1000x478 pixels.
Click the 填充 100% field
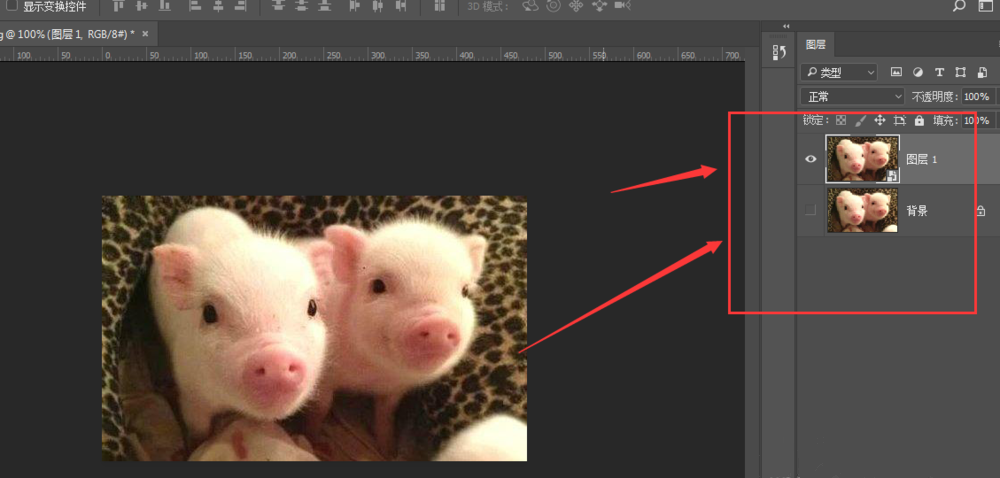(x=978, y=120)
